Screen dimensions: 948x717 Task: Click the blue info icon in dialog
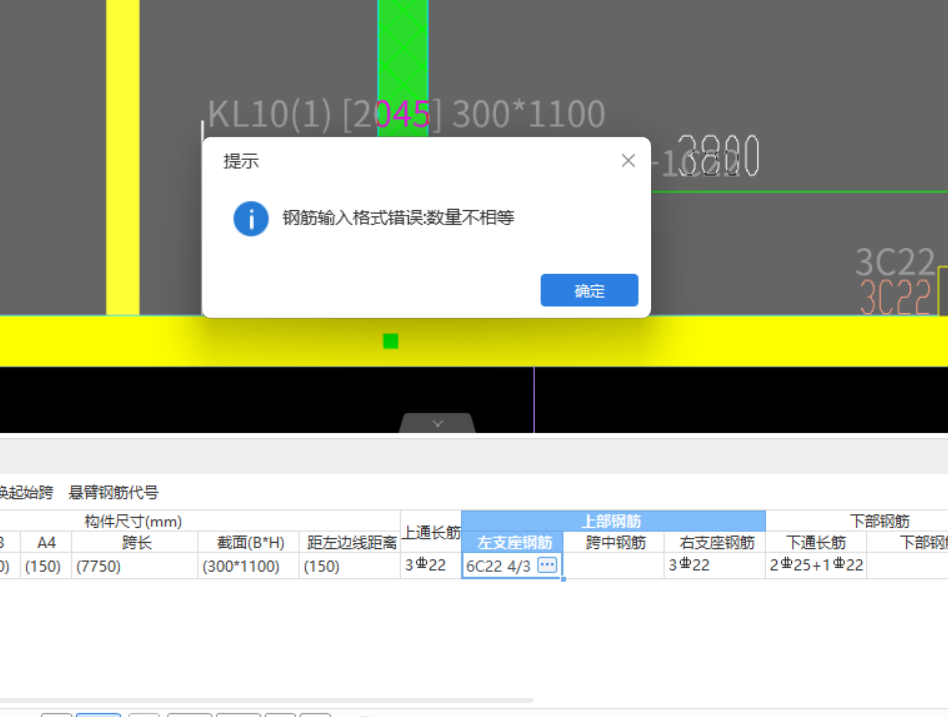(x=251, y=218)
